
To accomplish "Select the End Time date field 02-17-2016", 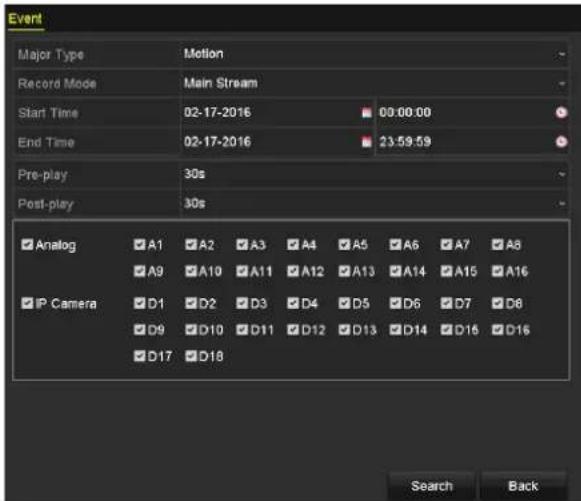I will pyautogui.click(x=277, y=142).
